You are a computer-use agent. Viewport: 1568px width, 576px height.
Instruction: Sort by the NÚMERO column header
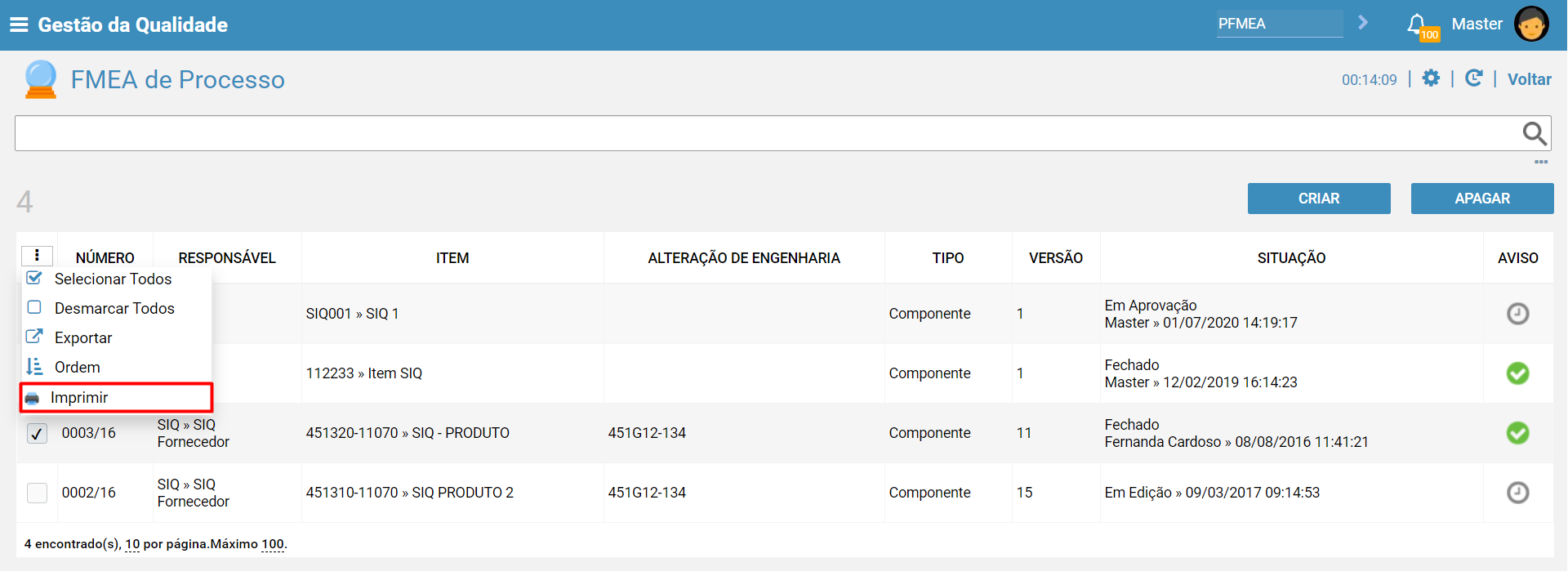[105, 258]
